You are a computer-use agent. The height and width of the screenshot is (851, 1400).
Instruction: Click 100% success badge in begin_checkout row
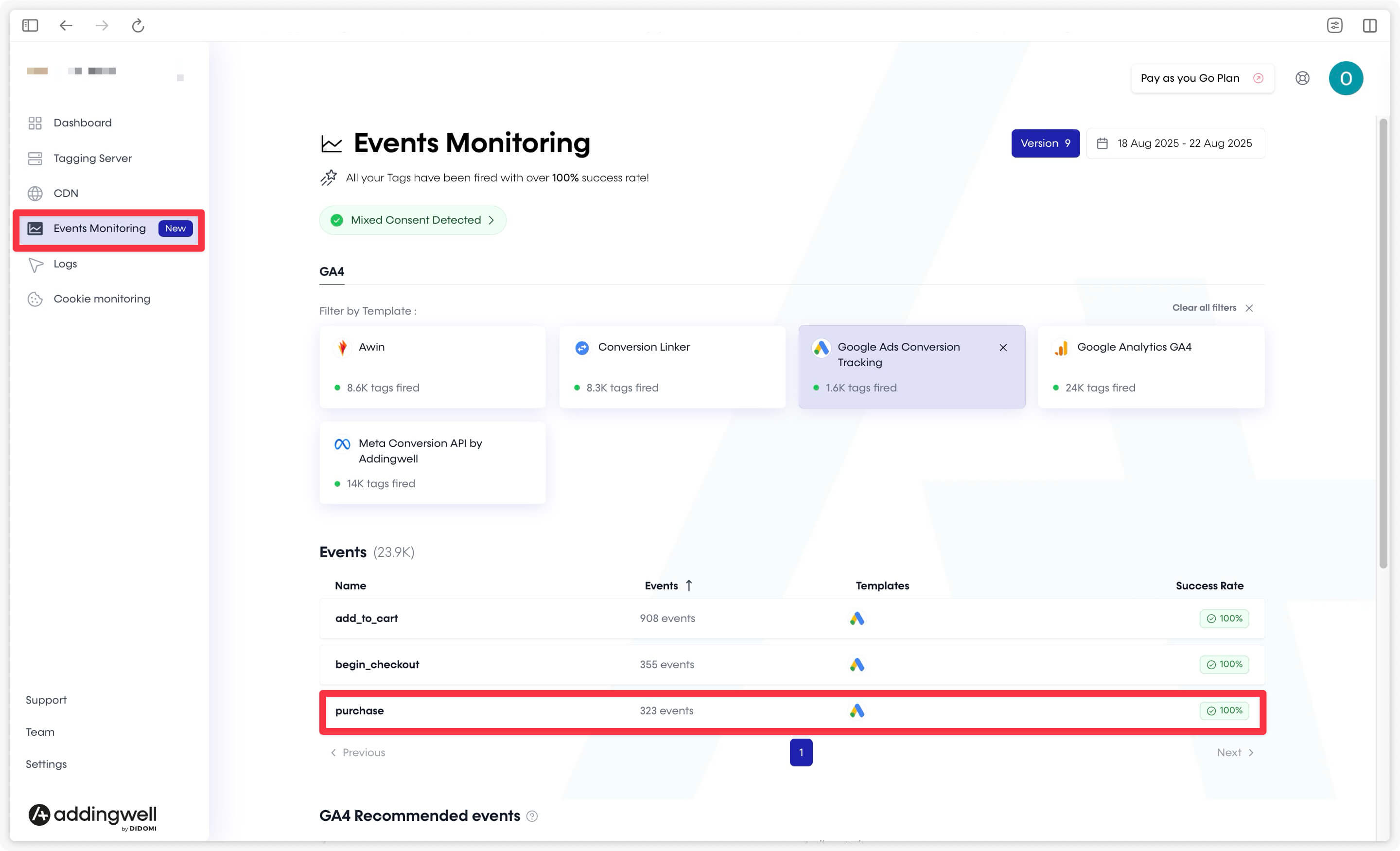[1224, 665]
